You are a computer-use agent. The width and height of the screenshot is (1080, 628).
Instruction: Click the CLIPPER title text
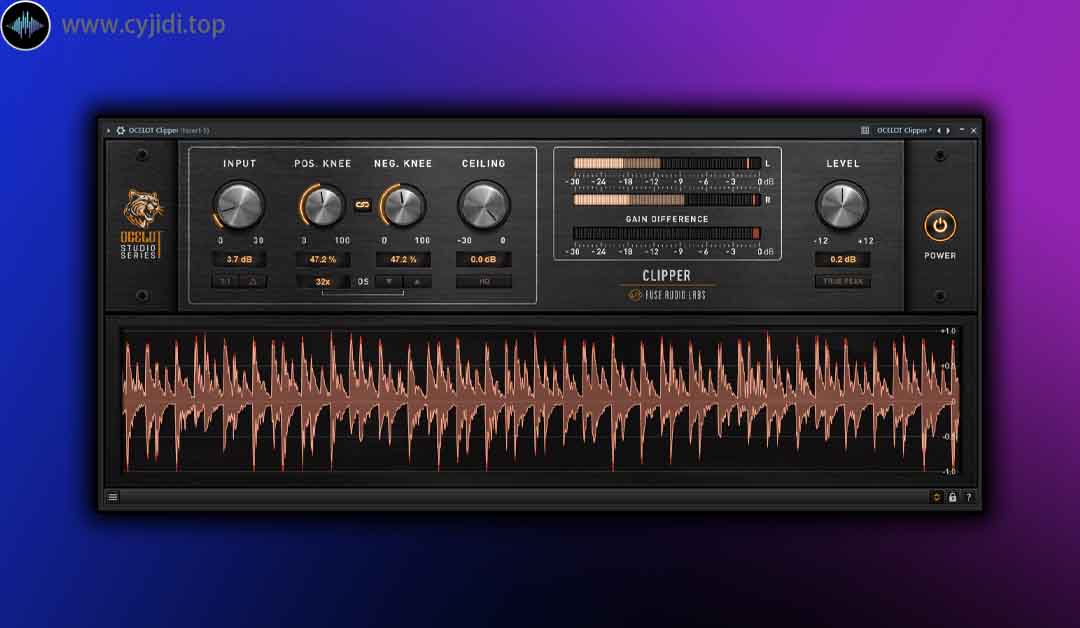coord(666,275)
